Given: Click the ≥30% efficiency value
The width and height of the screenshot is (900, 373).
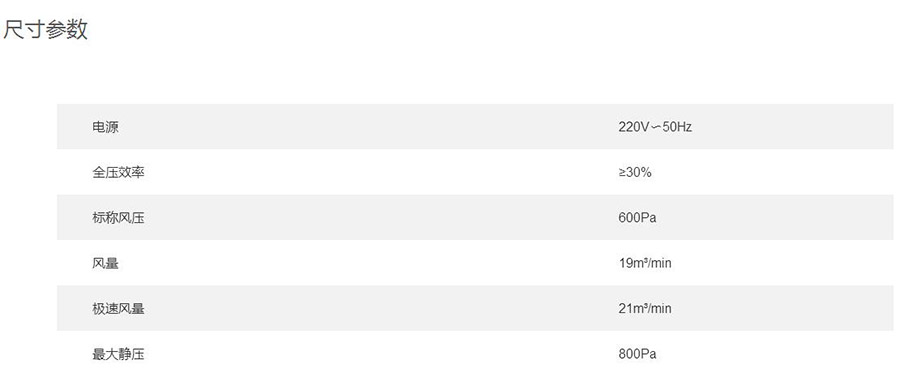Looking at the screenshot, I should click(x=635, y=172).
